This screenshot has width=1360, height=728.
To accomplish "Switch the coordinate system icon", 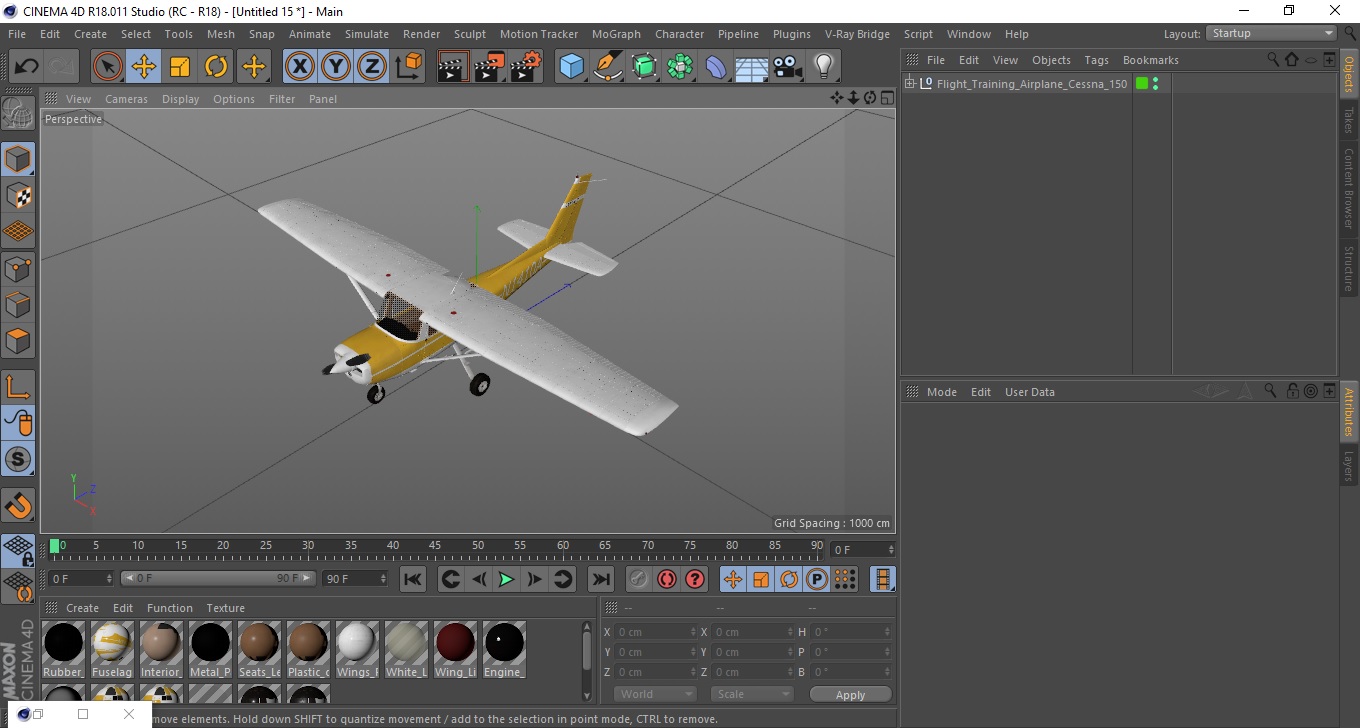I will click(x=408, y=67).
